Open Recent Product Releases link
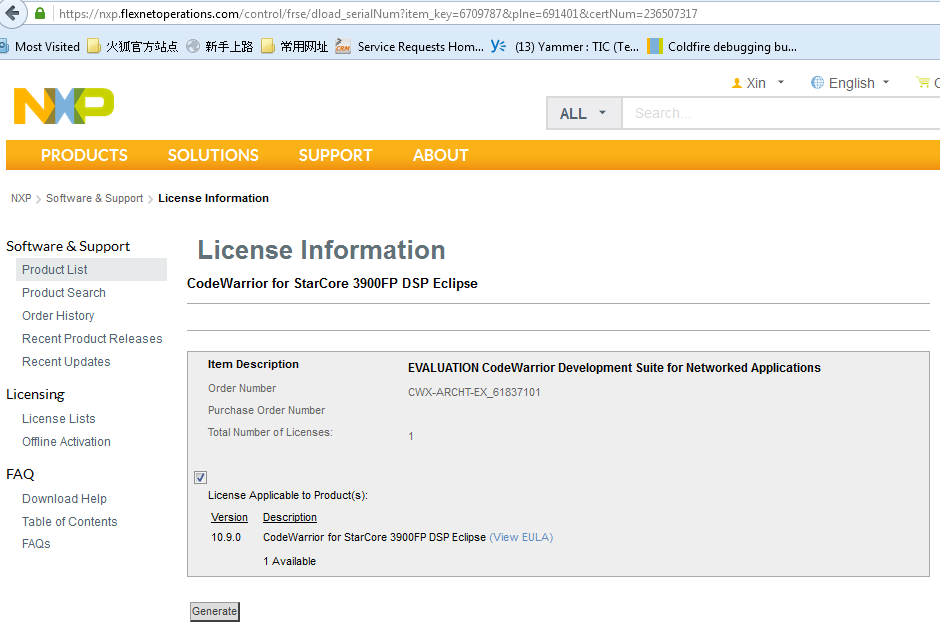The width and height of the screenshot is (940, 632). pyautogui.click(x=92, y=339)
